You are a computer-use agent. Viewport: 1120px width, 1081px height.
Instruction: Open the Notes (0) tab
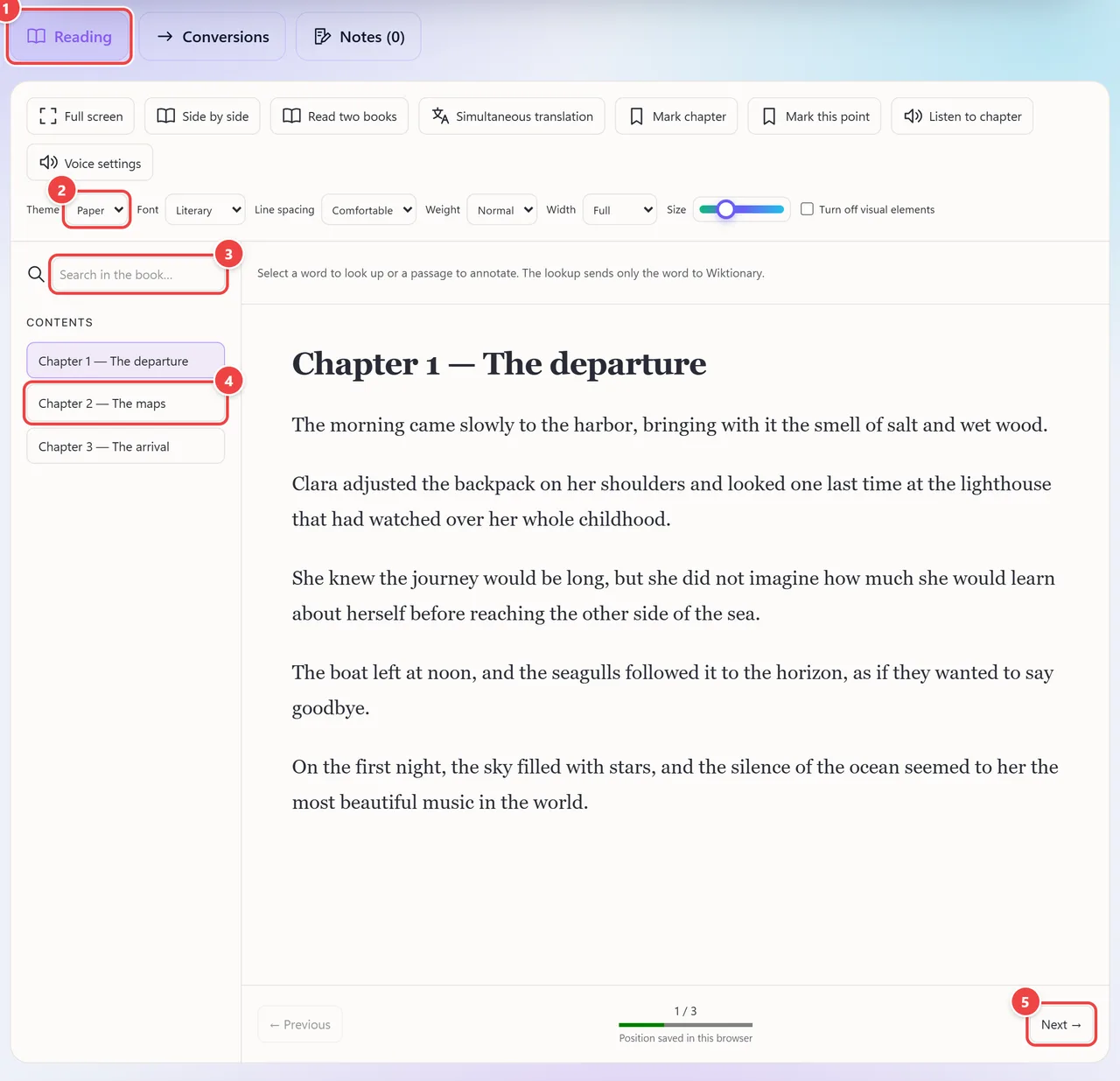pos(359,37)
